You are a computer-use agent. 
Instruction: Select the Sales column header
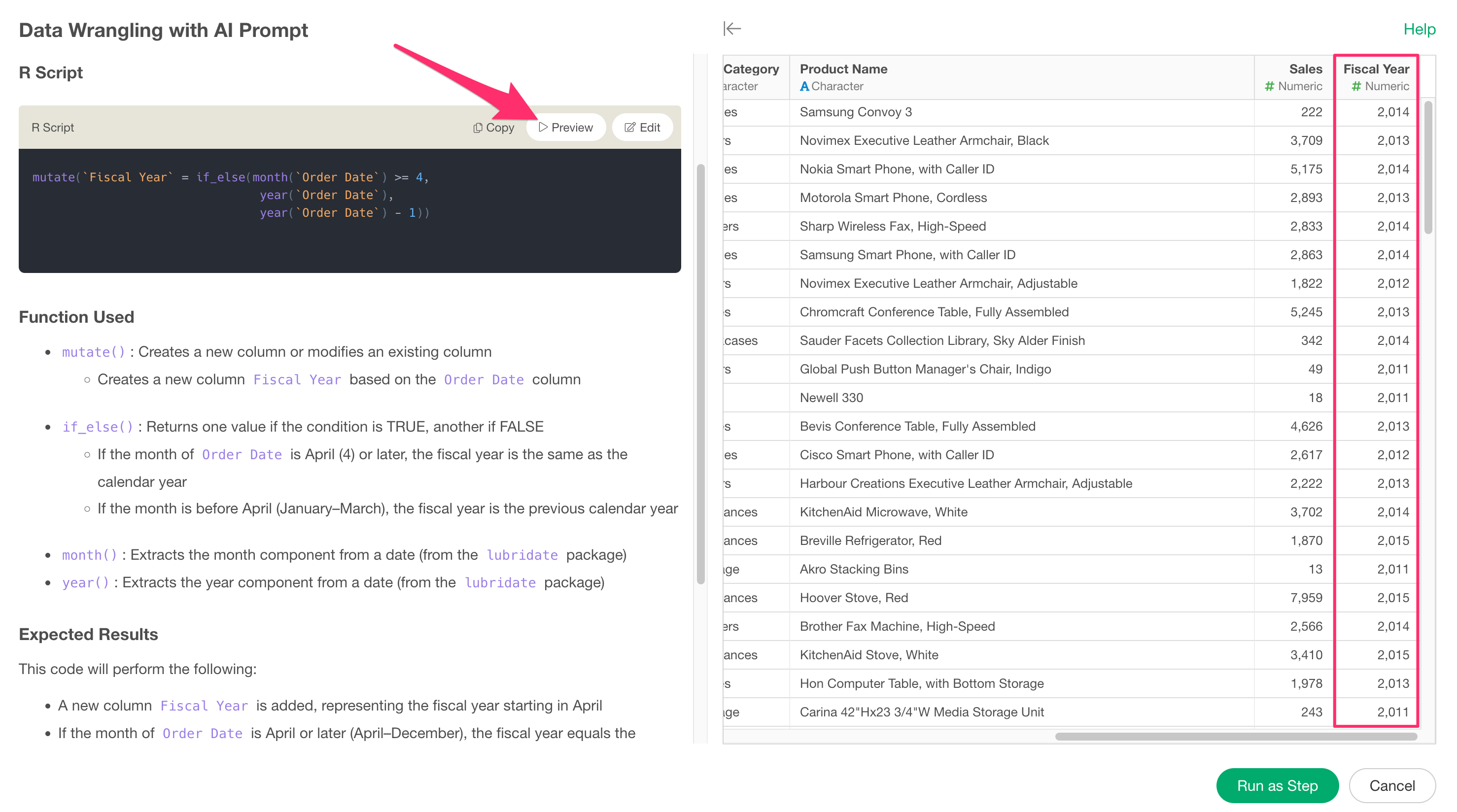coord(1305,69)
